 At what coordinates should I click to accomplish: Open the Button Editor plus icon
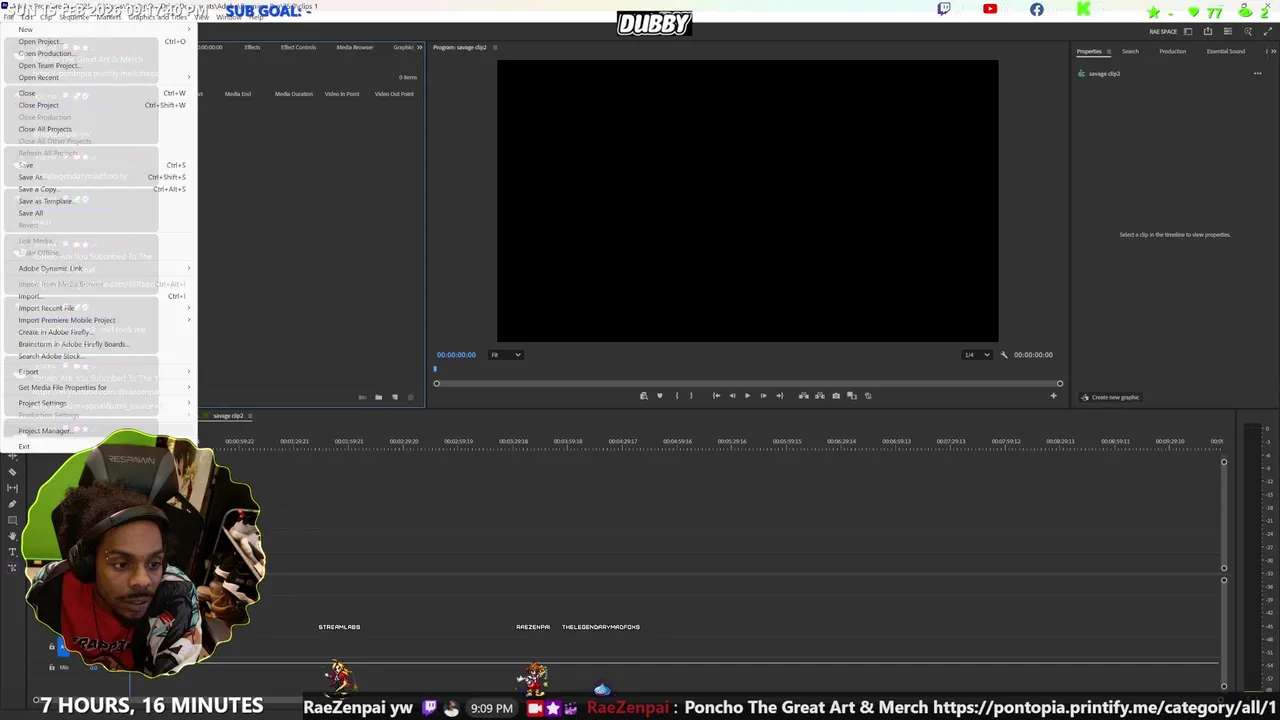1053,396
